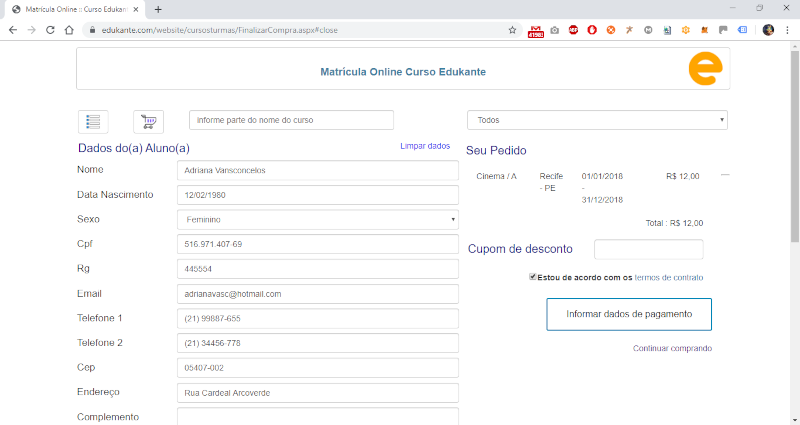800x425 pixels.
Task: Select the Matrícula Online browser tab
Action: coord(76,9)
